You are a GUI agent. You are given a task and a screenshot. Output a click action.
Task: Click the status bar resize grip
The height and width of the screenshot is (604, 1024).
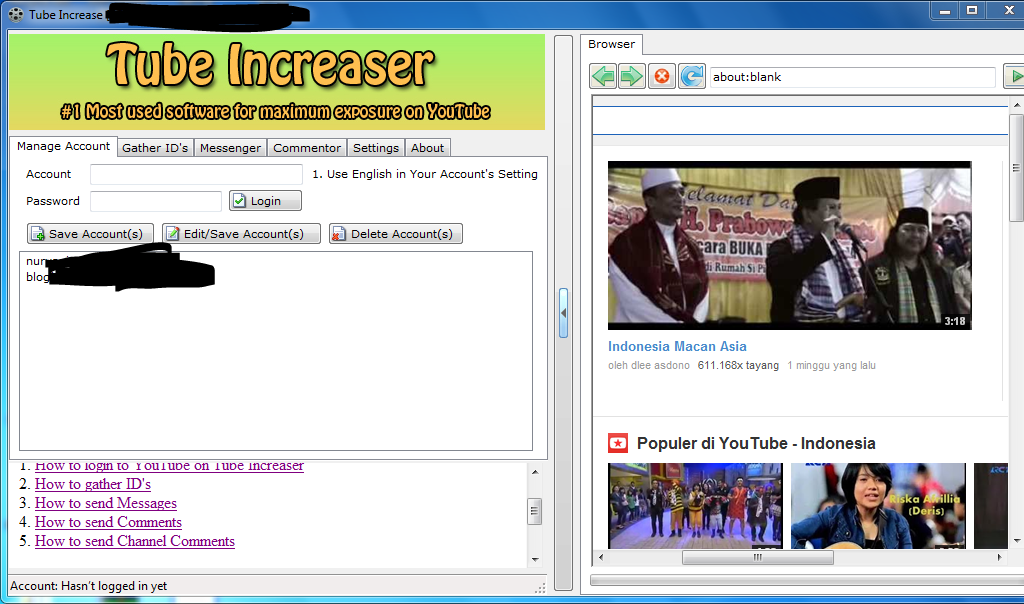pos(540,588)
